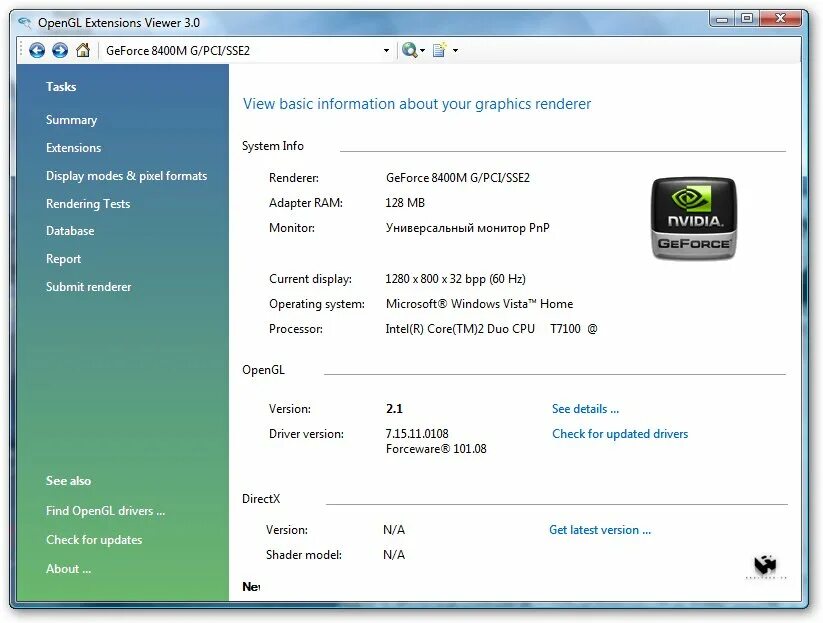823x623 pixels.
Task: Click the Operating system label
Action: 316,304
